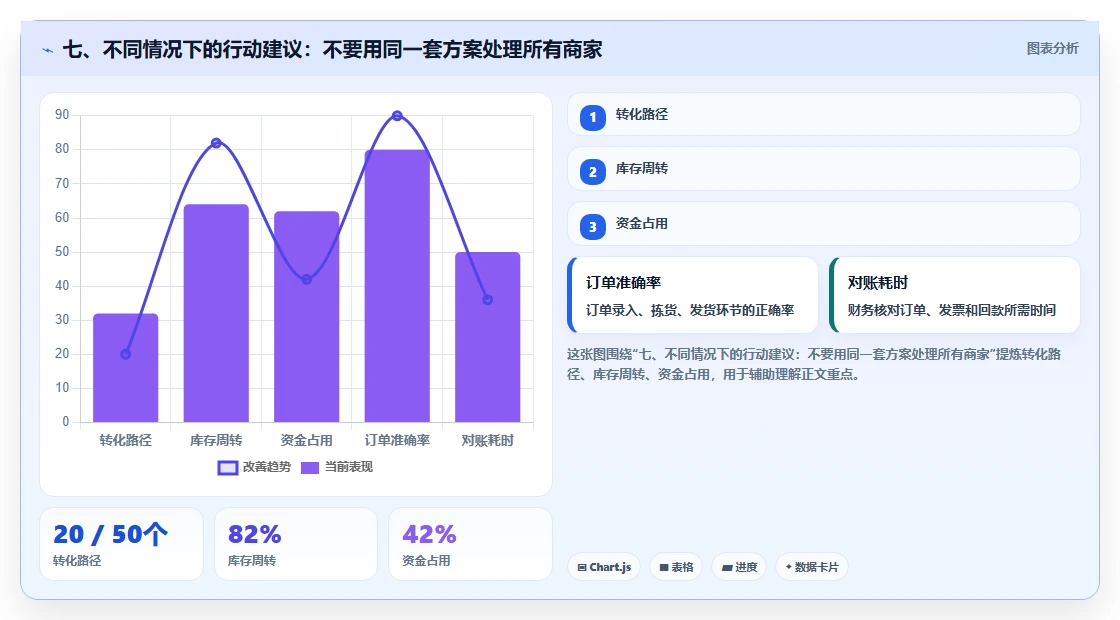Click the 20 / 50个 转化路径 stat card
Image resolution: width=1120 pixels, height=620 pixels.
click(x=121, y=544)
